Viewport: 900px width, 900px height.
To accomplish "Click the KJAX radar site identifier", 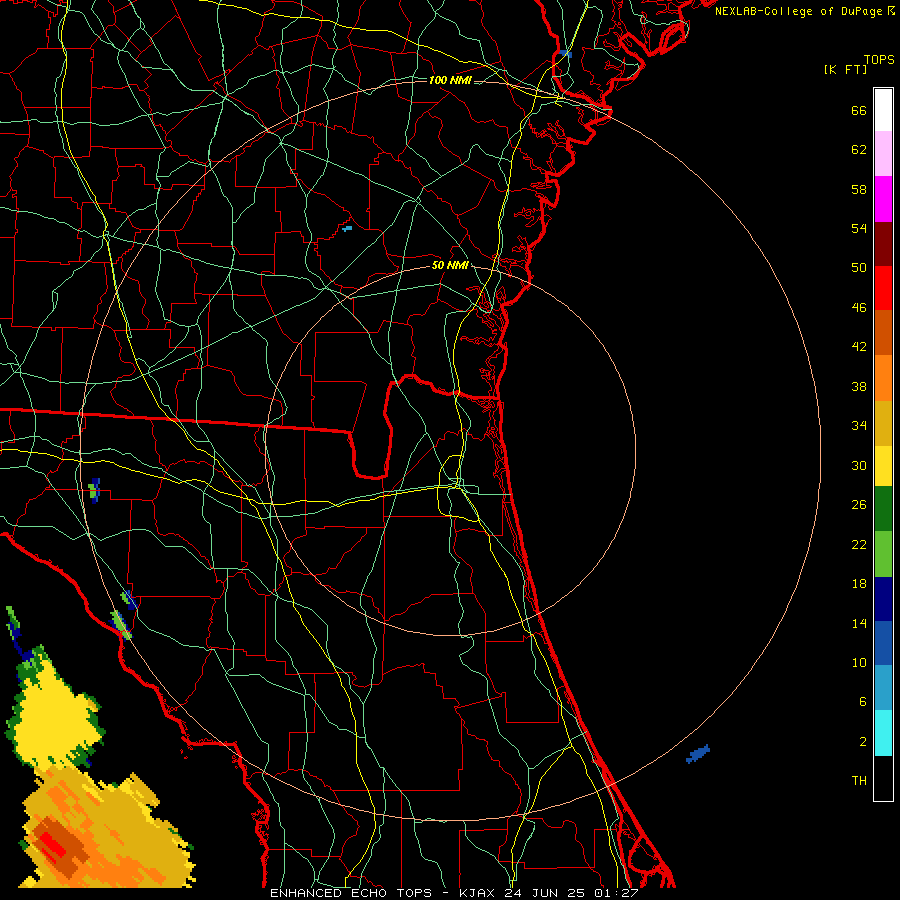I will click(x=479, y=893).
